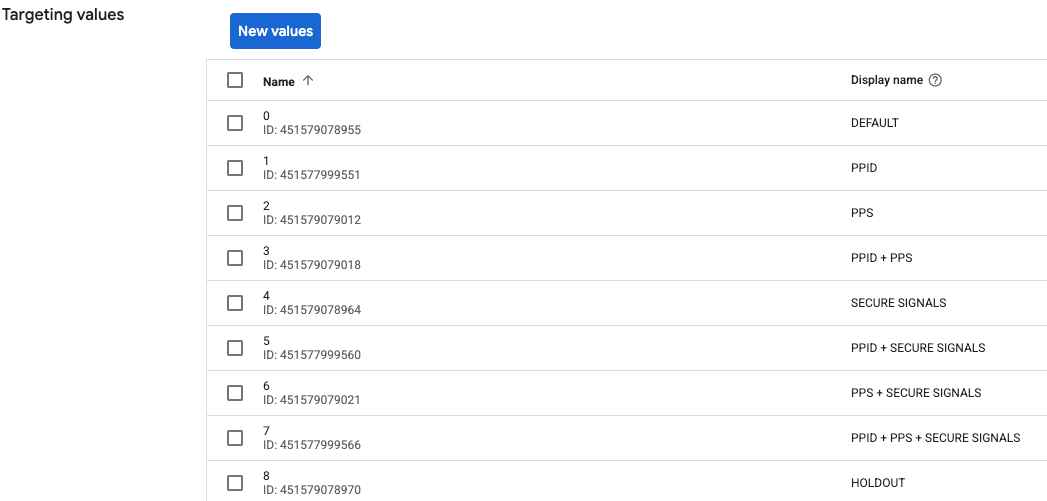Toggle the select-all checkbox in header
This screenshot has height=501, width=1047.
click(x=235, y=80)
